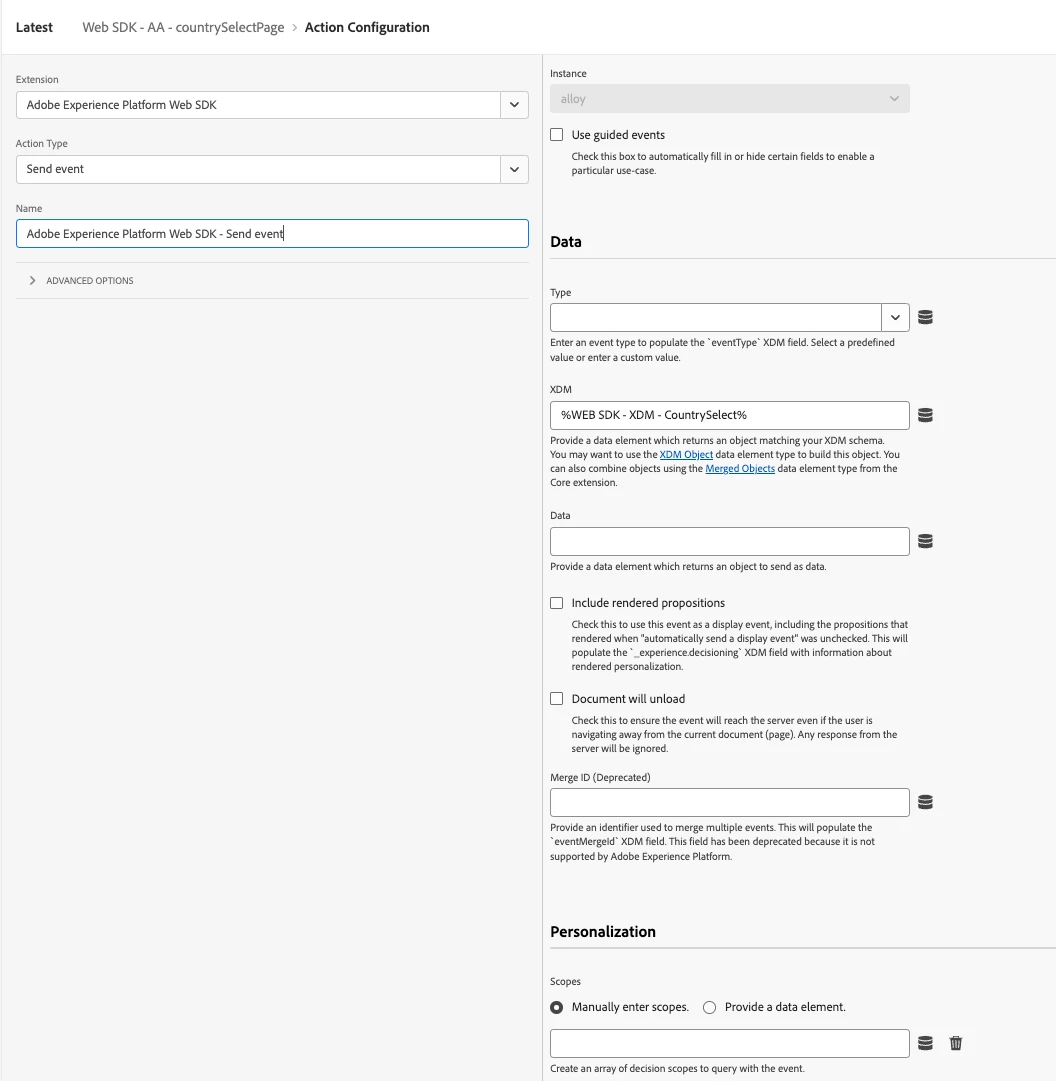
Task: Open data element picker for Merge ID field
Action: [925, 802]
